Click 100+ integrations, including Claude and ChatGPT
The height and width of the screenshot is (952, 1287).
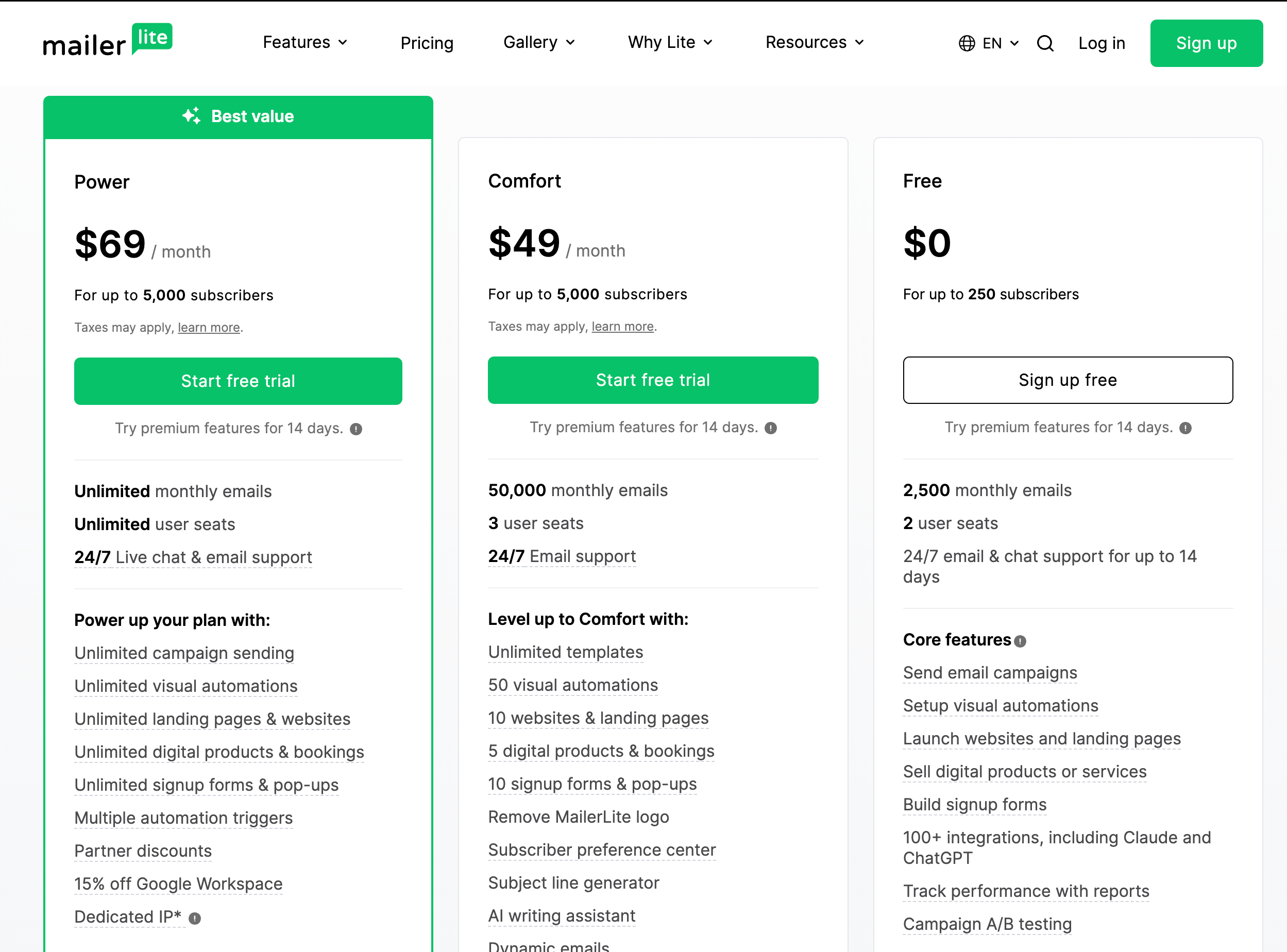pyautogui.click(x=1057, y=848)
